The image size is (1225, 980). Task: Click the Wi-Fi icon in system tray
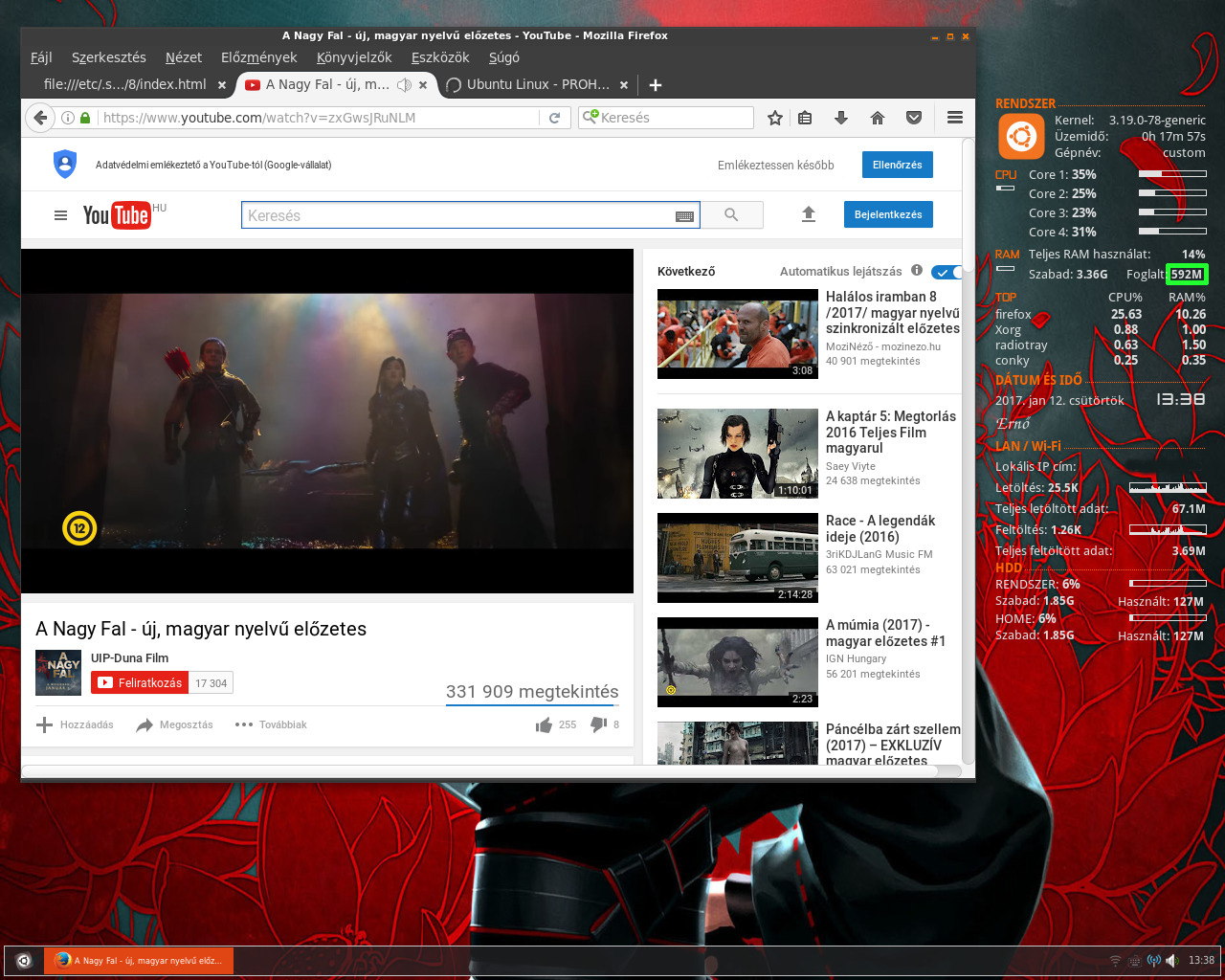point(1115,960)
